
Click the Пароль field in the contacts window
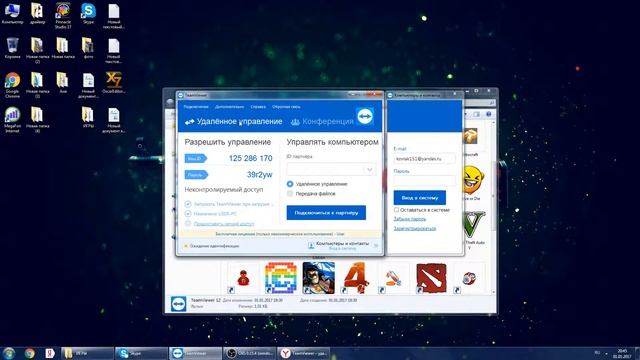[x=424, y=180]
